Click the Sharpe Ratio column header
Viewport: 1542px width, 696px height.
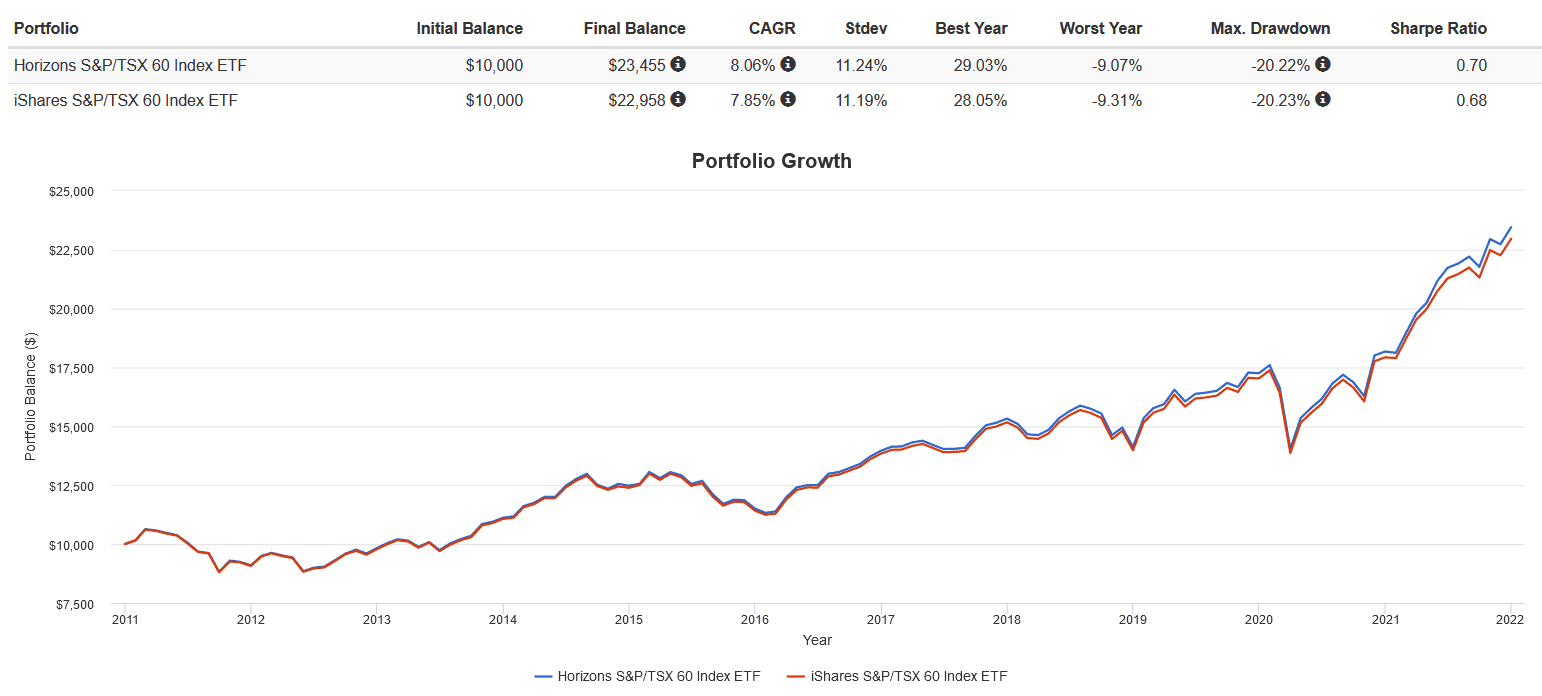coord(1438,28)
